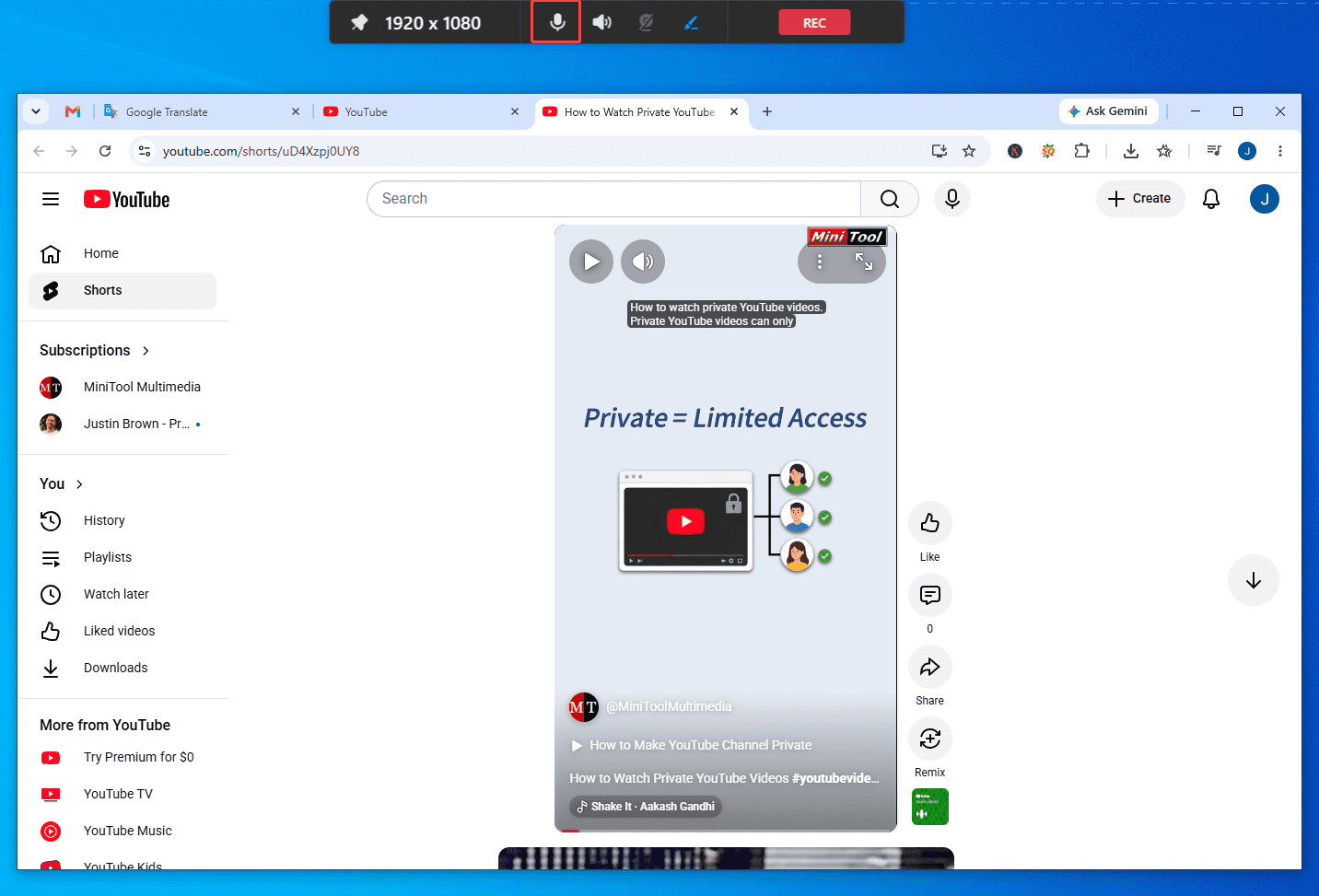Open Justin Brown subscription channel

tap(123, 424)
